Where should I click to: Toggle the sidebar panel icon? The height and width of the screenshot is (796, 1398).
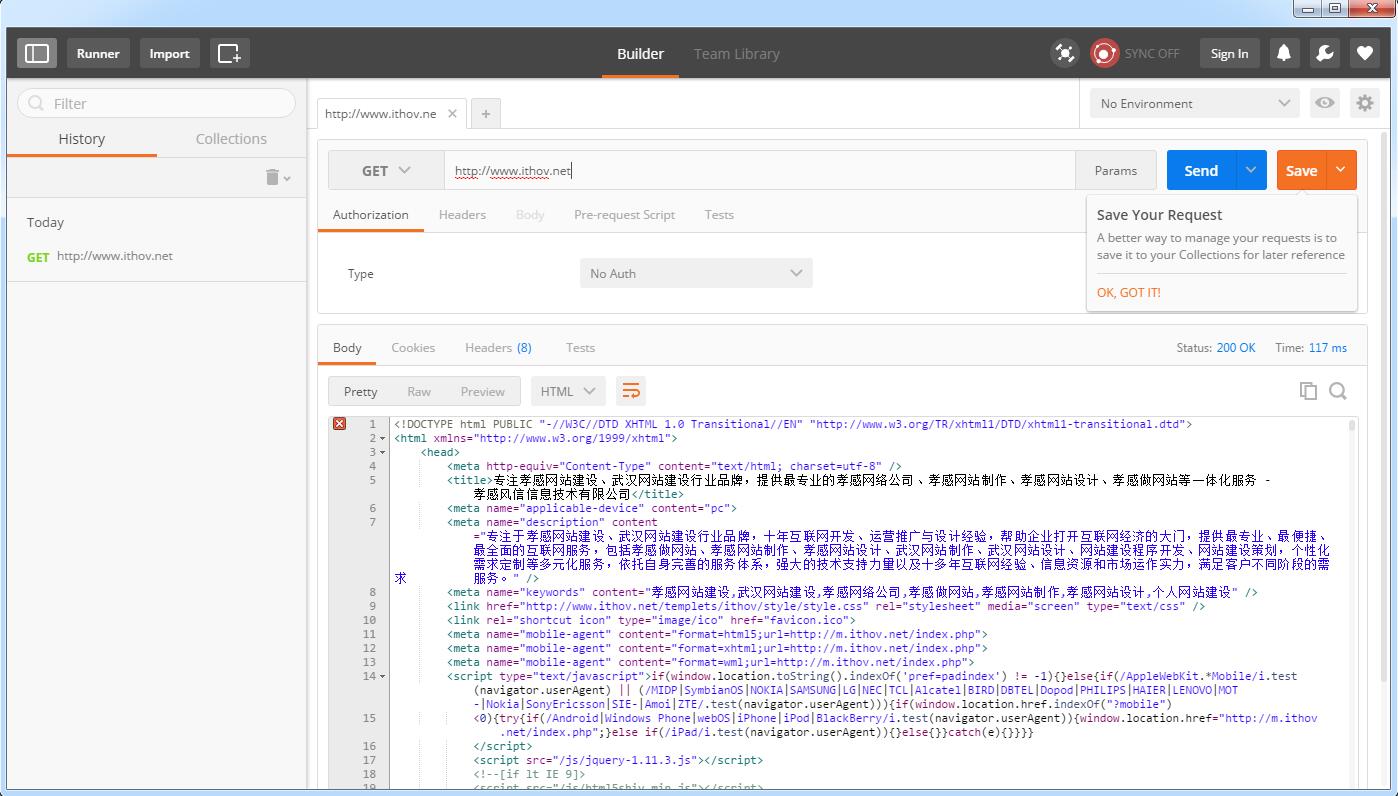point(37,53)
